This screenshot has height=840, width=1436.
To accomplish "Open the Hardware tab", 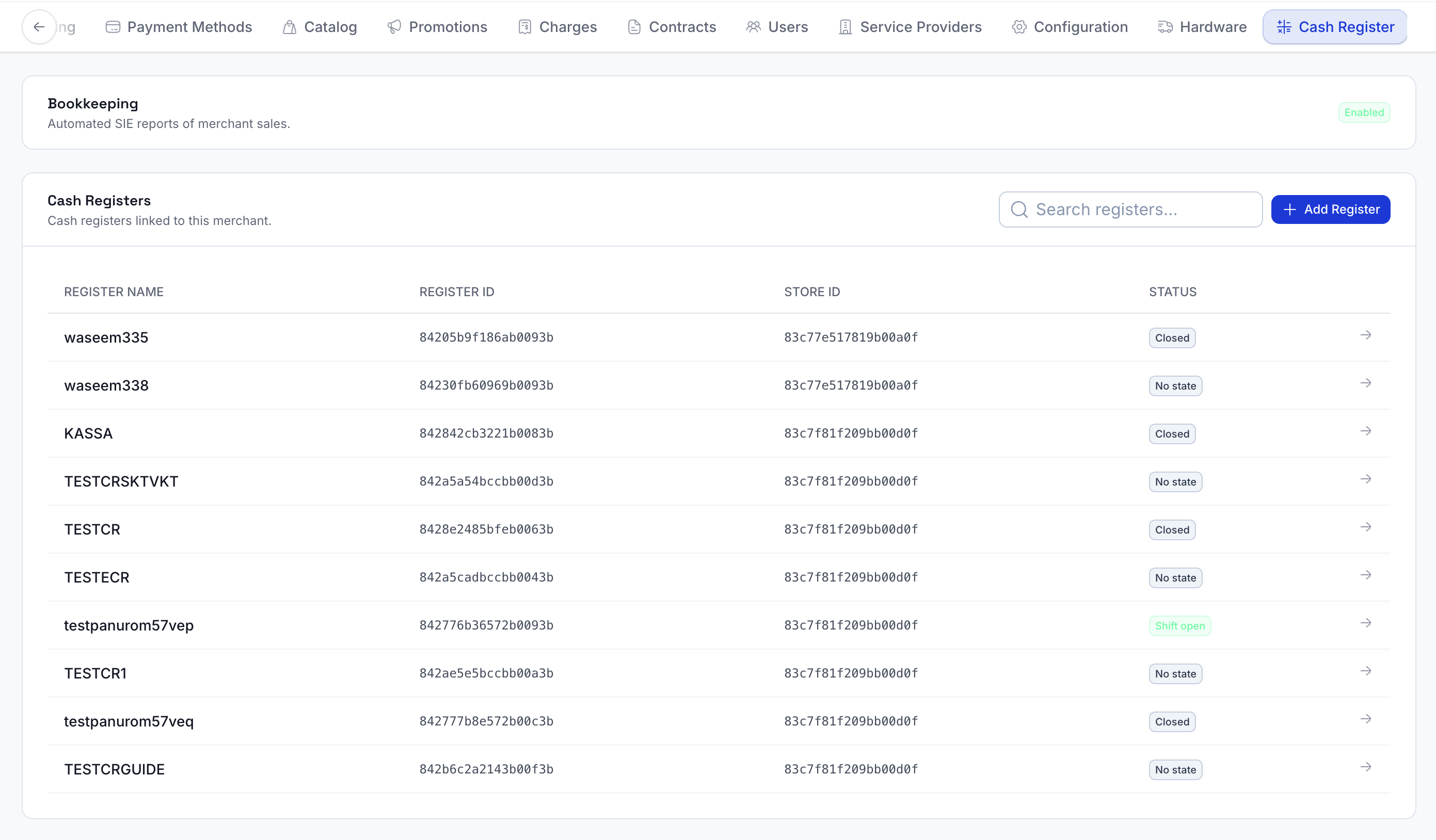I will point(1202,27).
